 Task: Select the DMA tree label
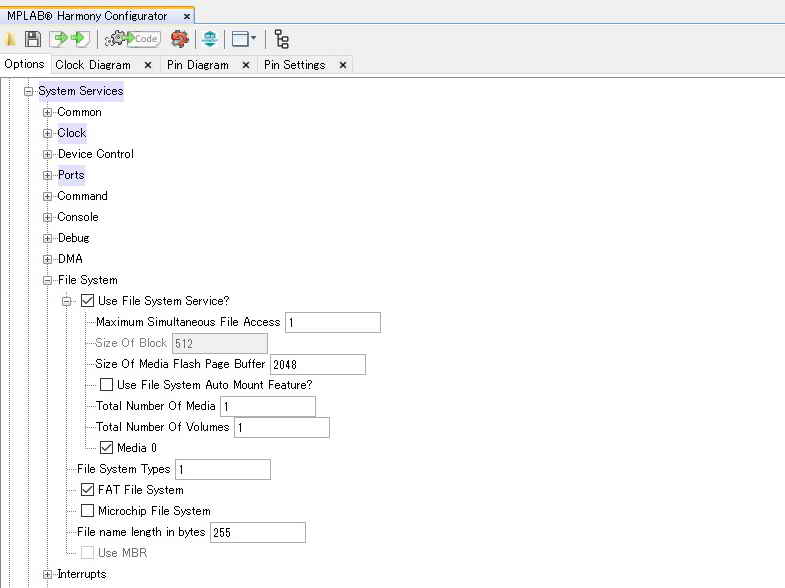[x=70, y=259]
